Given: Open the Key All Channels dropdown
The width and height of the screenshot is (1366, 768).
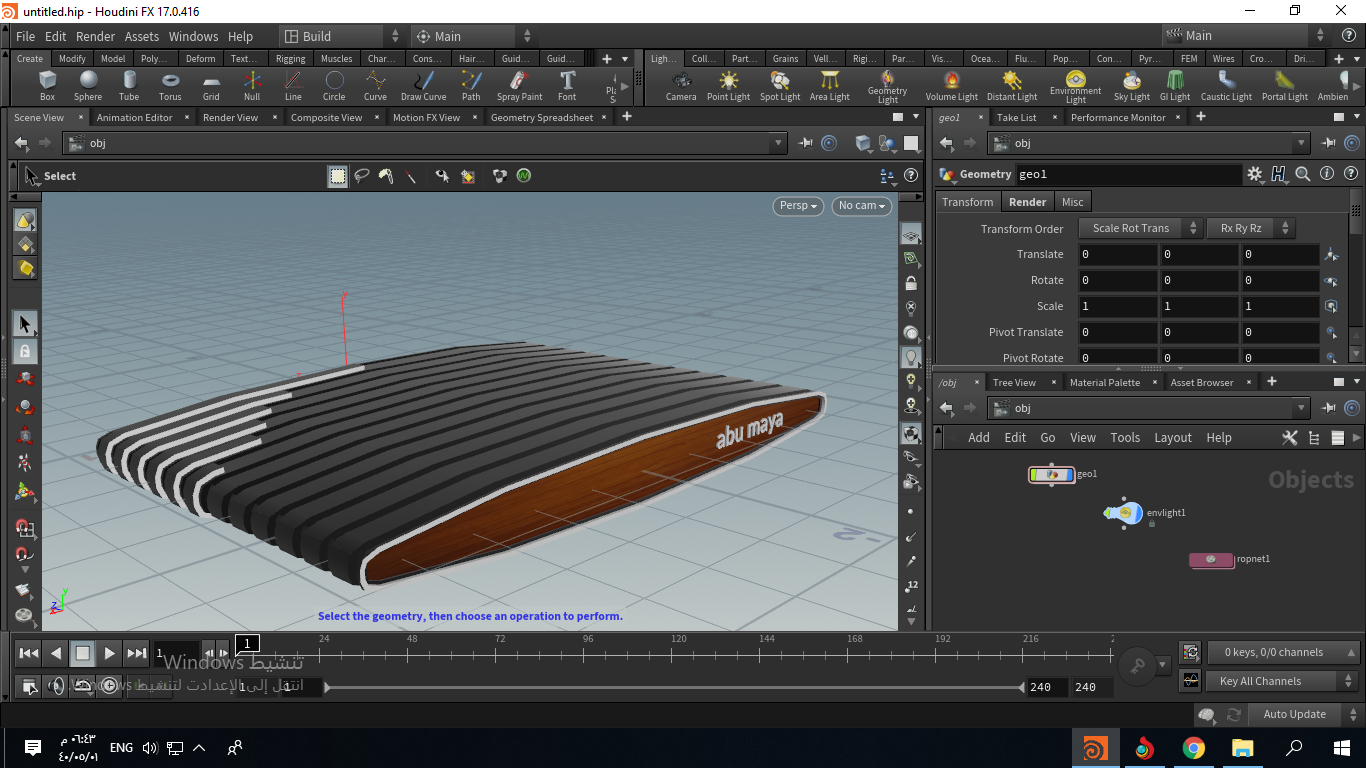Looking at the screenshot, I should 1284,681.
